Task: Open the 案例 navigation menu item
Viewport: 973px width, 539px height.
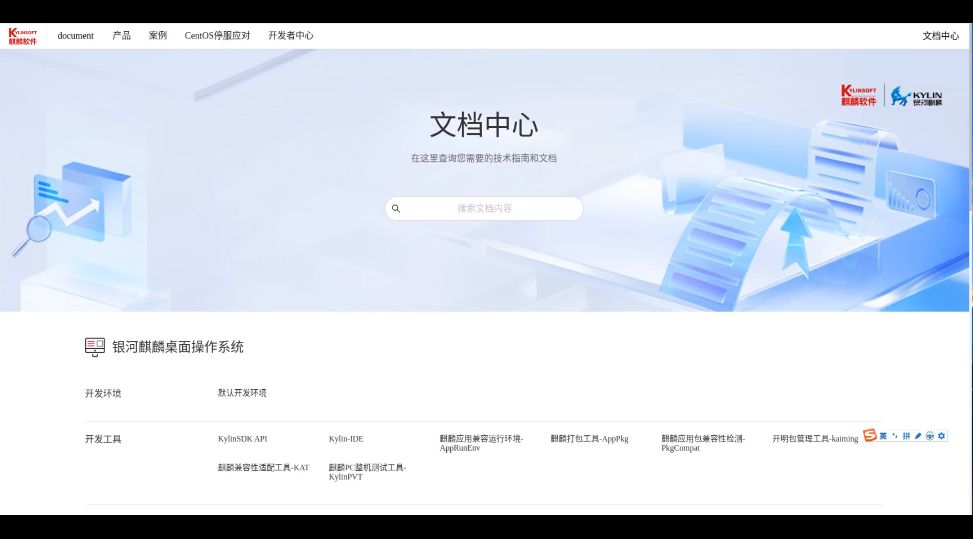Action: pos(158,36)
